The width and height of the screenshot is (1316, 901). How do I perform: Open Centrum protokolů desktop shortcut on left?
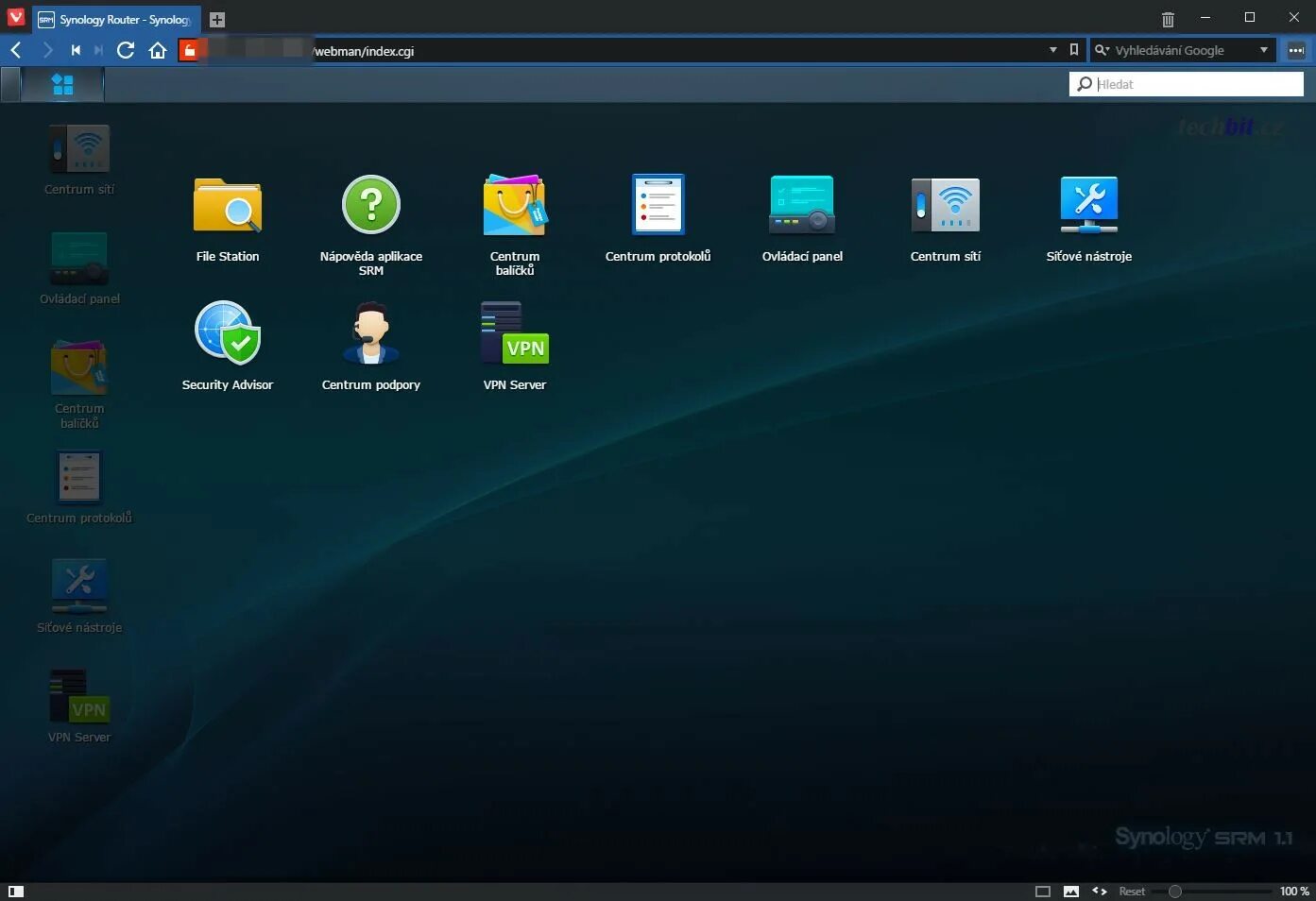pos(79,488)
